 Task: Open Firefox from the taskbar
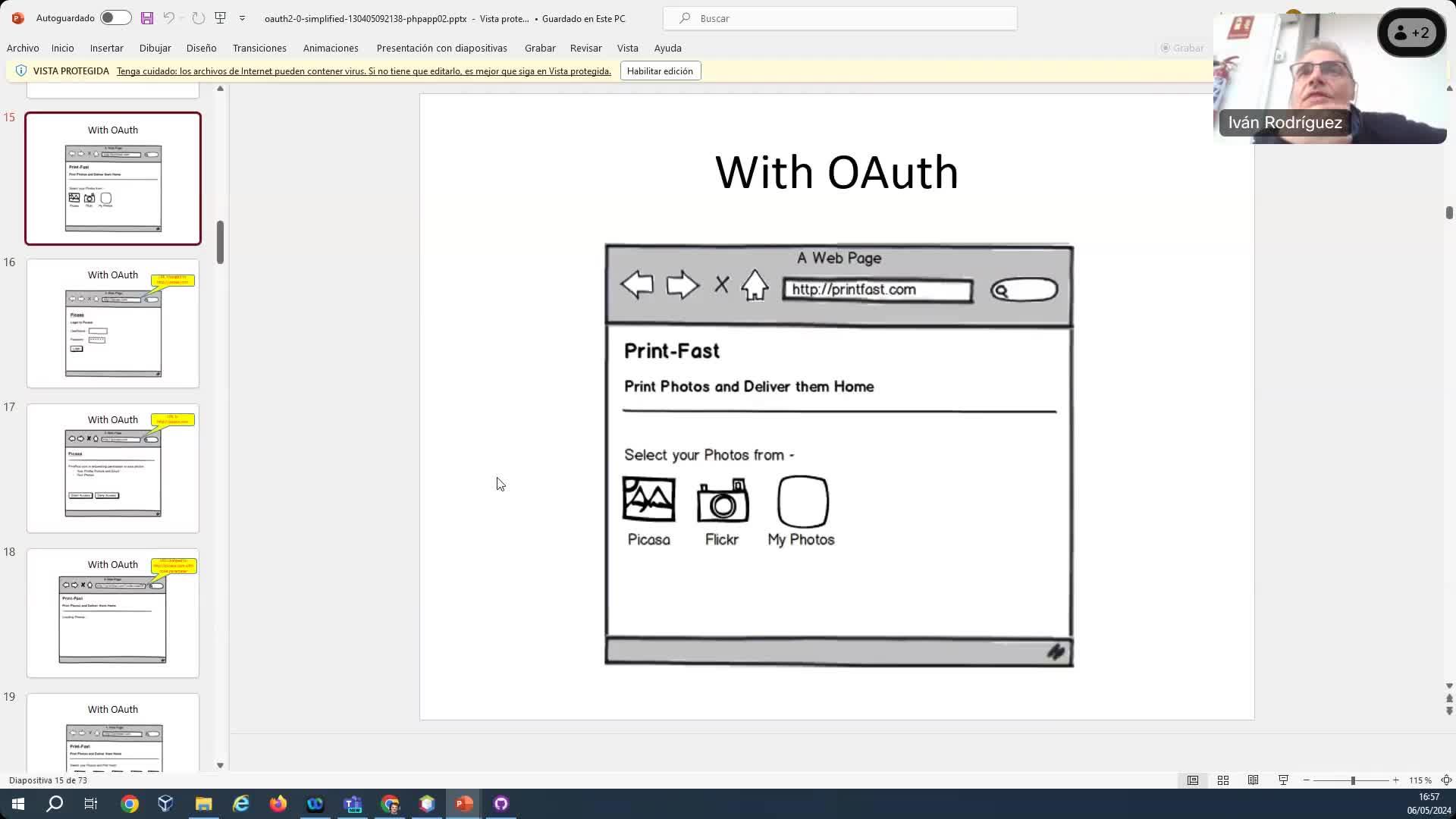278,804
